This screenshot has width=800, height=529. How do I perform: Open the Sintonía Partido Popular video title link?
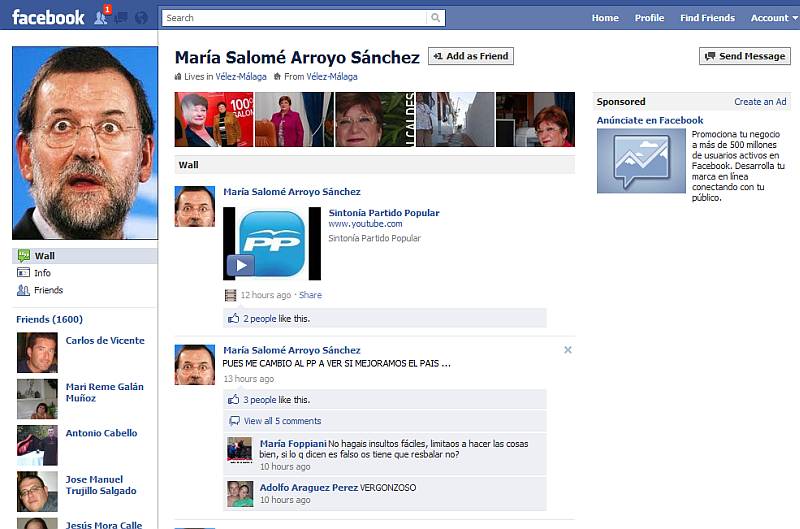[384, 213]
